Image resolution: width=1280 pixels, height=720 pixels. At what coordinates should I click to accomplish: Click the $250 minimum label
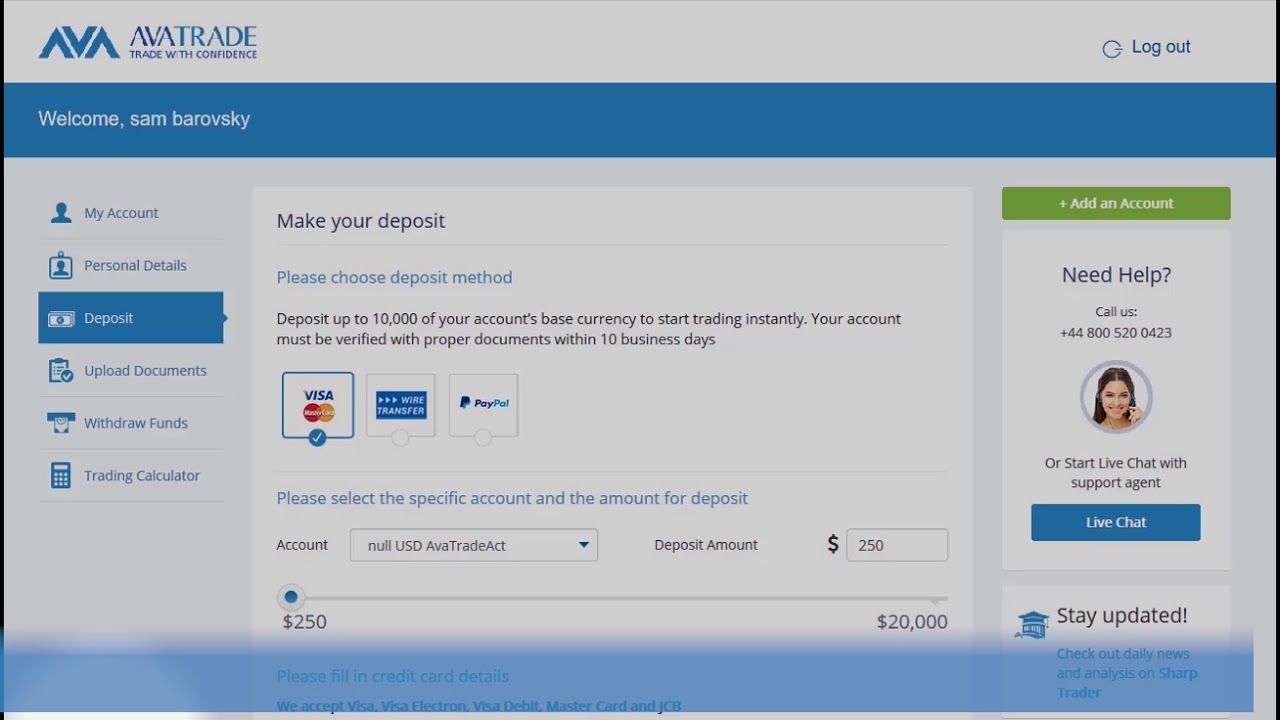coord(305,622)
